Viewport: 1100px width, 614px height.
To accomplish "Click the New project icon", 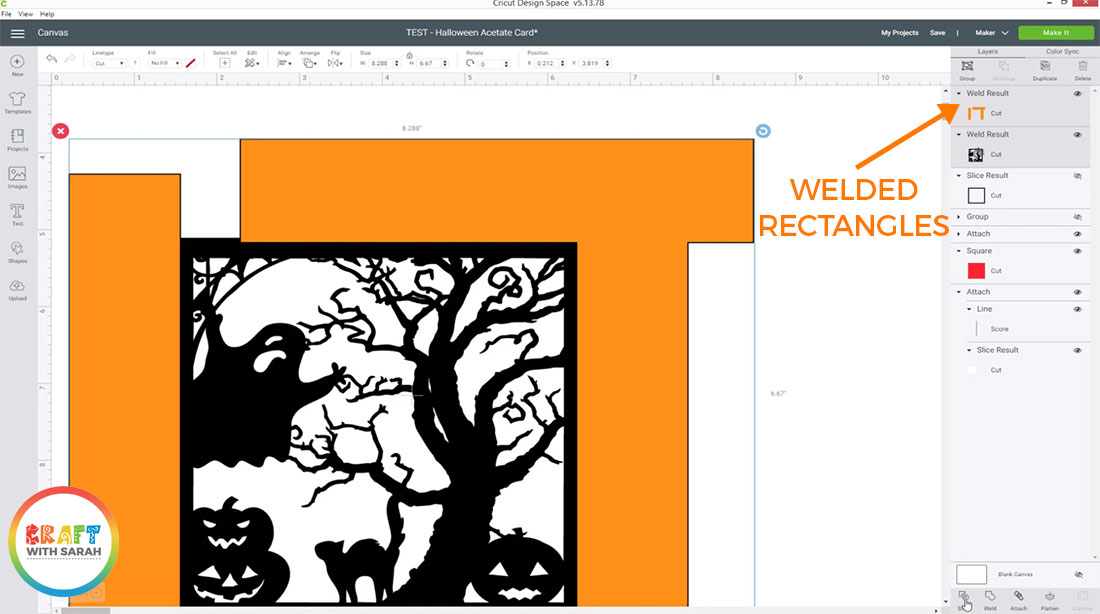I will (x=18, y=62).
